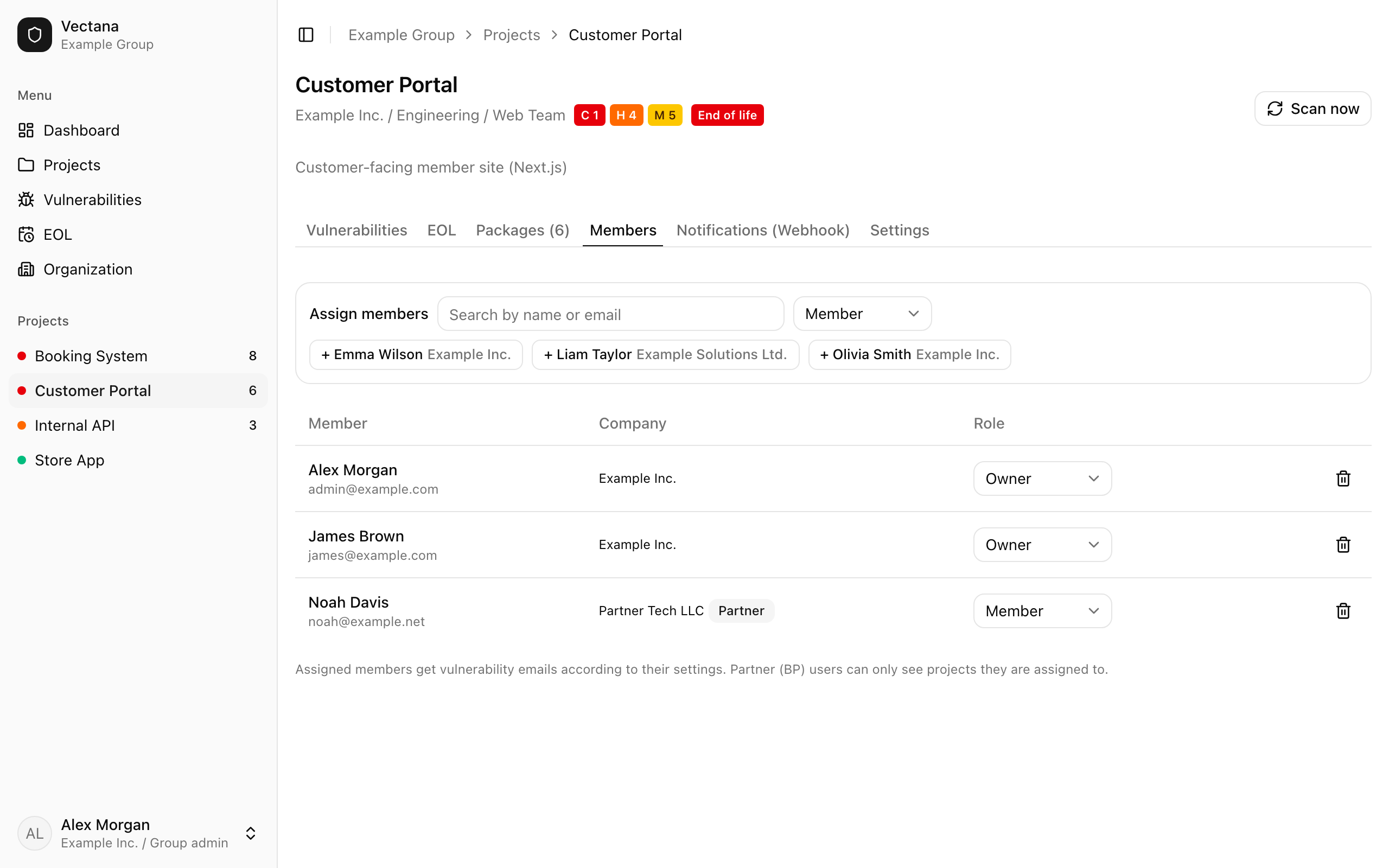
Task: Open the Member role dropdown for assignment
Action: click(x=862, y=314)
